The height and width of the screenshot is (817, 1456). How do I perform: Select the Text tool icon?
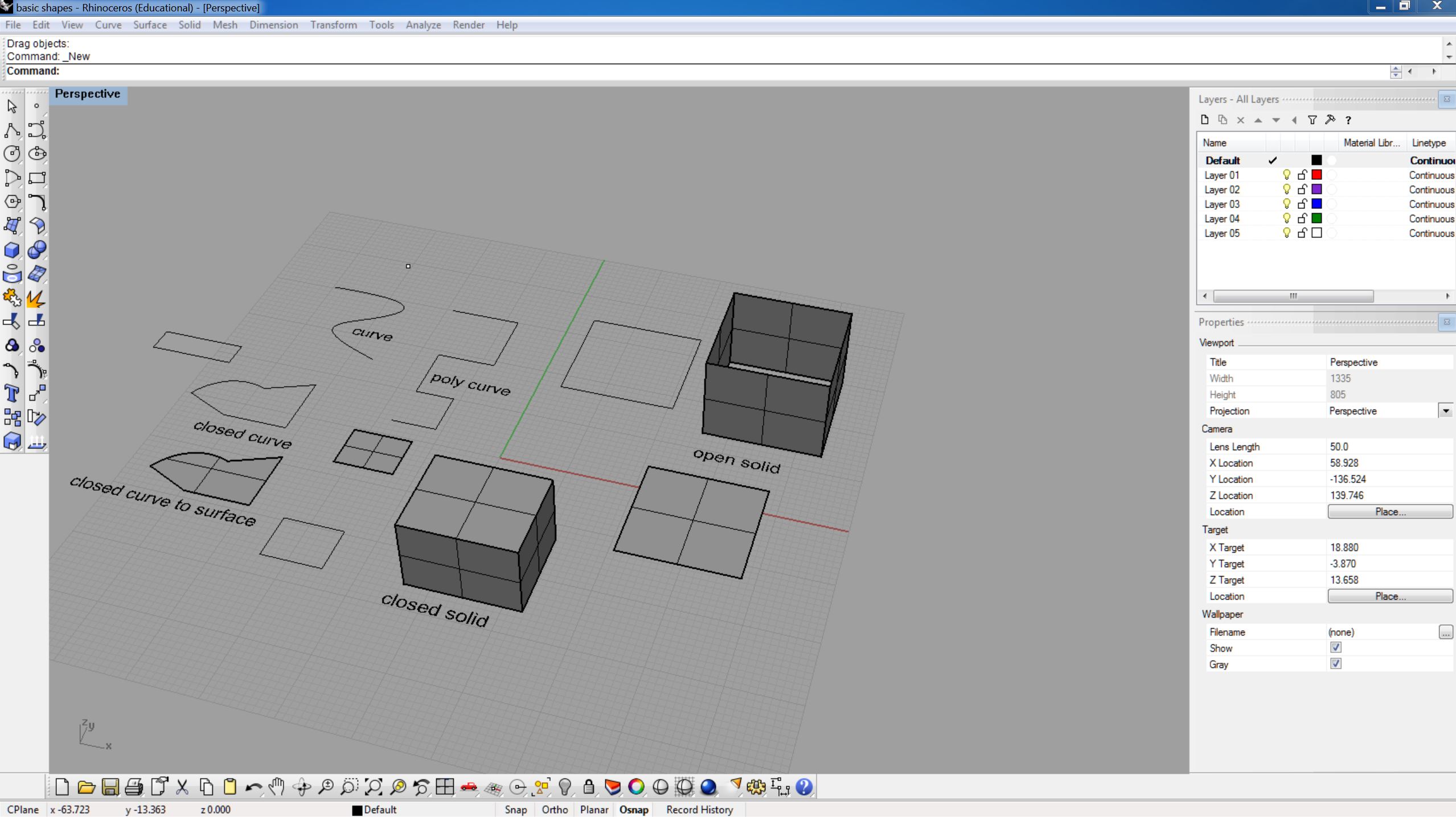tap(11, 394)
